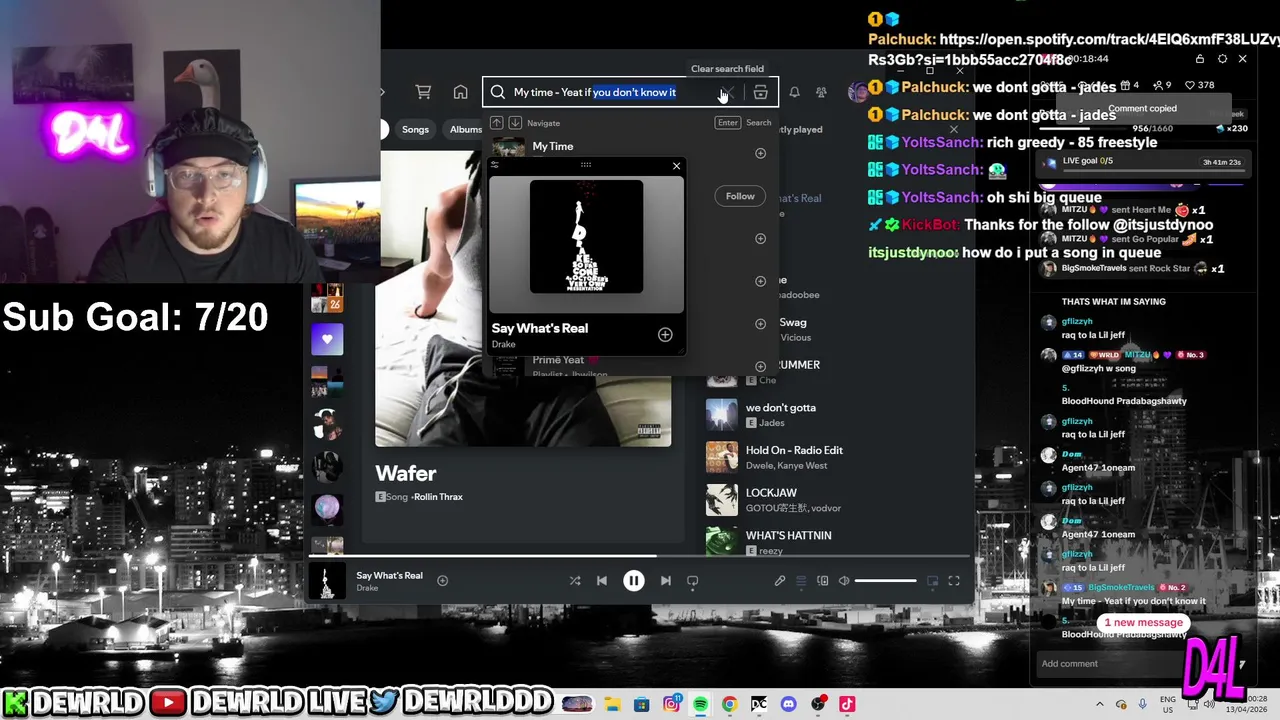Open the Spotify cart icon
The height and width of the screenshot is (720, 1280).
click(423, 92)
